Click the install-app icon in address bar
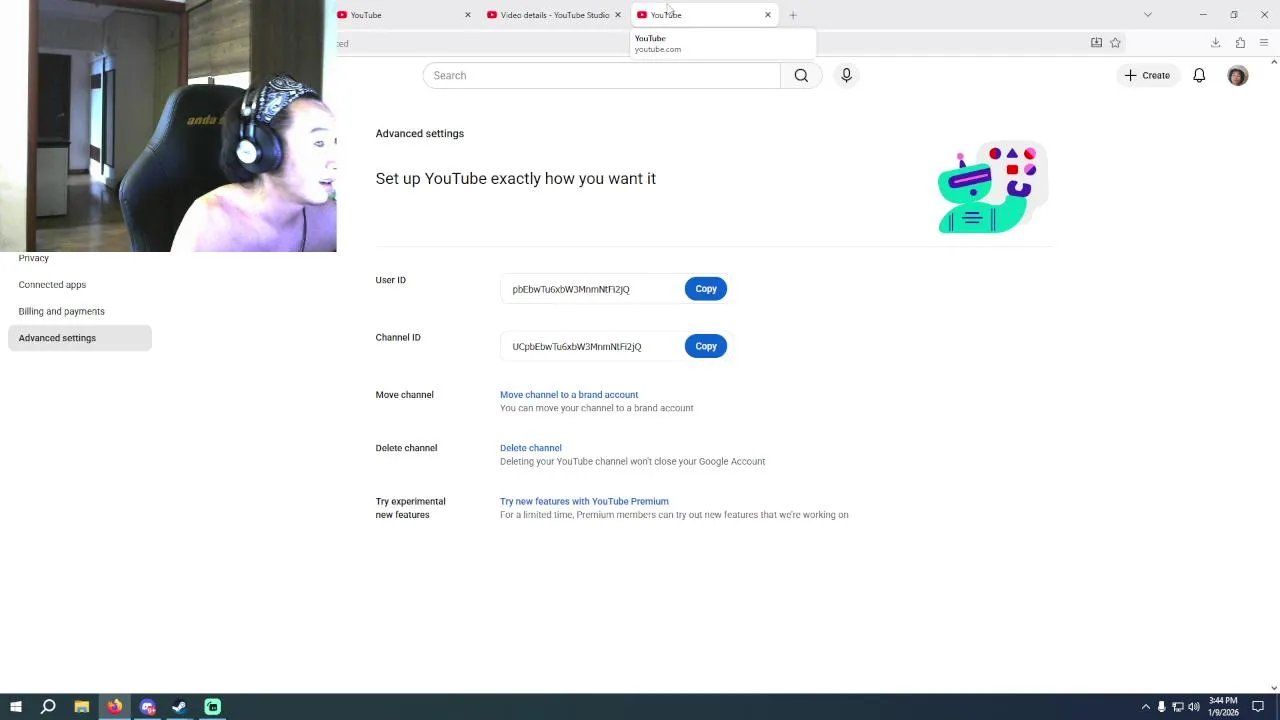The height and width of the screenshot is (720, 1280). 1096,43
